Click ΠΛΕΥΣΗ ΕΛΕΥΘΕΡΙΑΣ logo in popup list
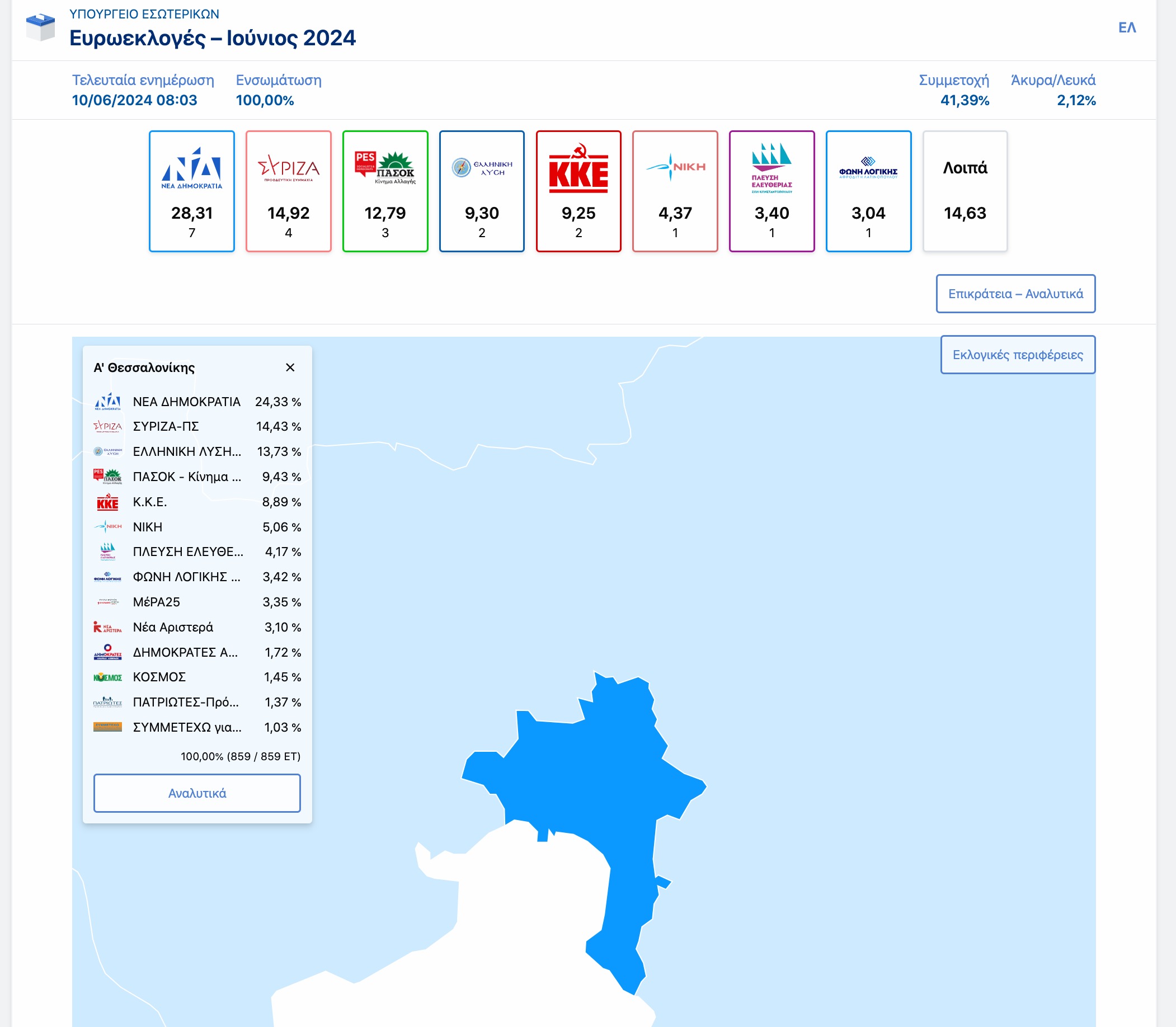 click(x=108, y=552)
